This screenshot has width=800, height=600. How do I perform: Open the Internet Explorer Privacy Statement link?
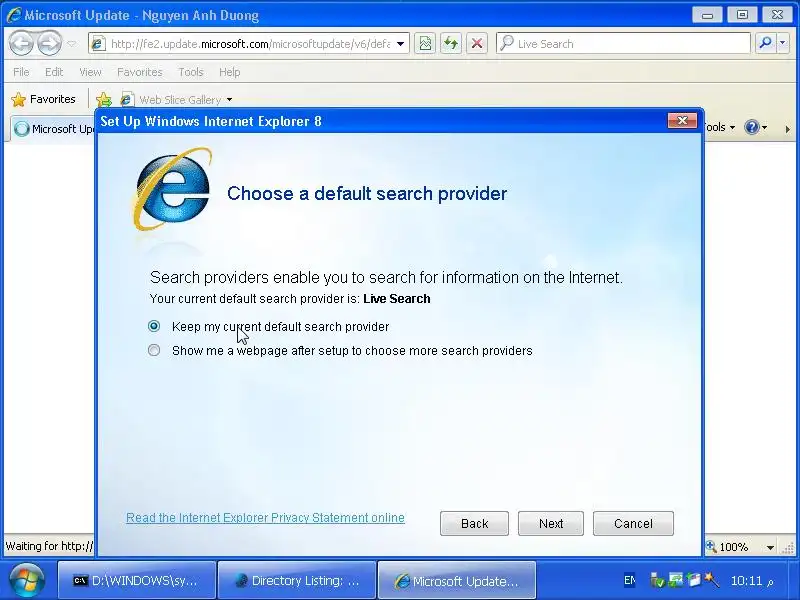265,518
